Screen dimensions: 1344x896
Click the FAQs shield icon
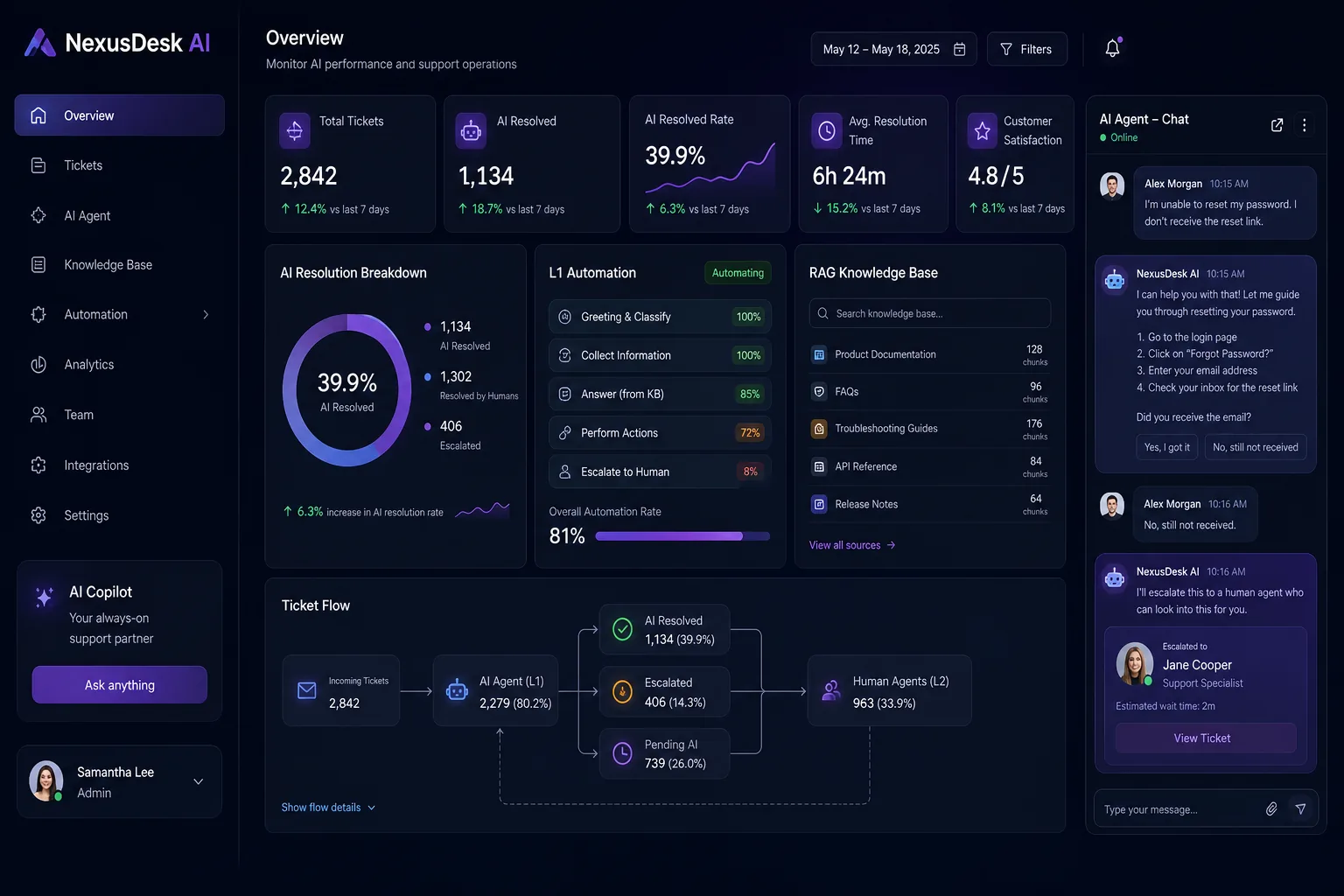pyautogui.click(x=819, y=392)
